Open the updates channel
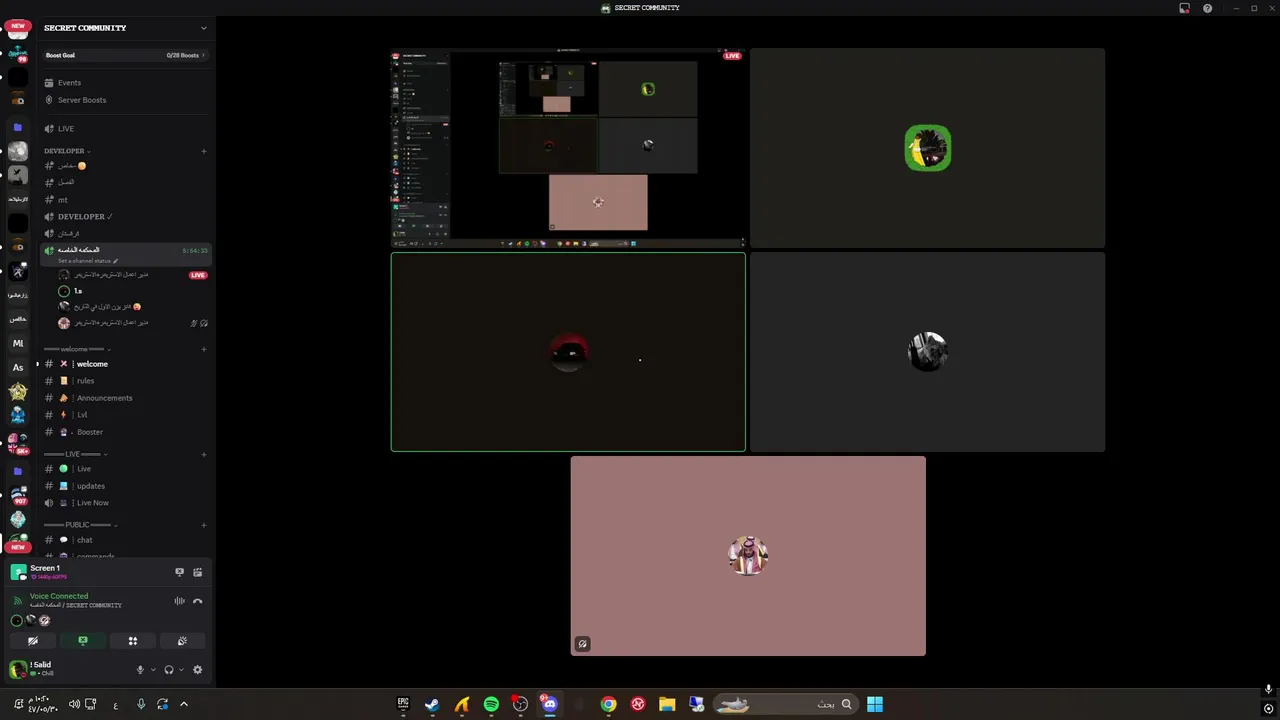Image resolution: width=1280 pixels, height=720 pixels. tap(125, 486)
